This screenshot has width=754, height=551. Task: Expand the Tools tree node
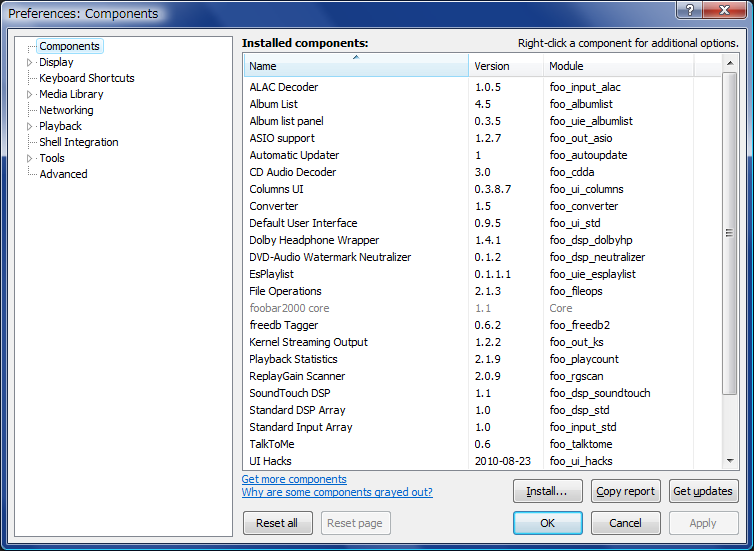click(29, 158)
